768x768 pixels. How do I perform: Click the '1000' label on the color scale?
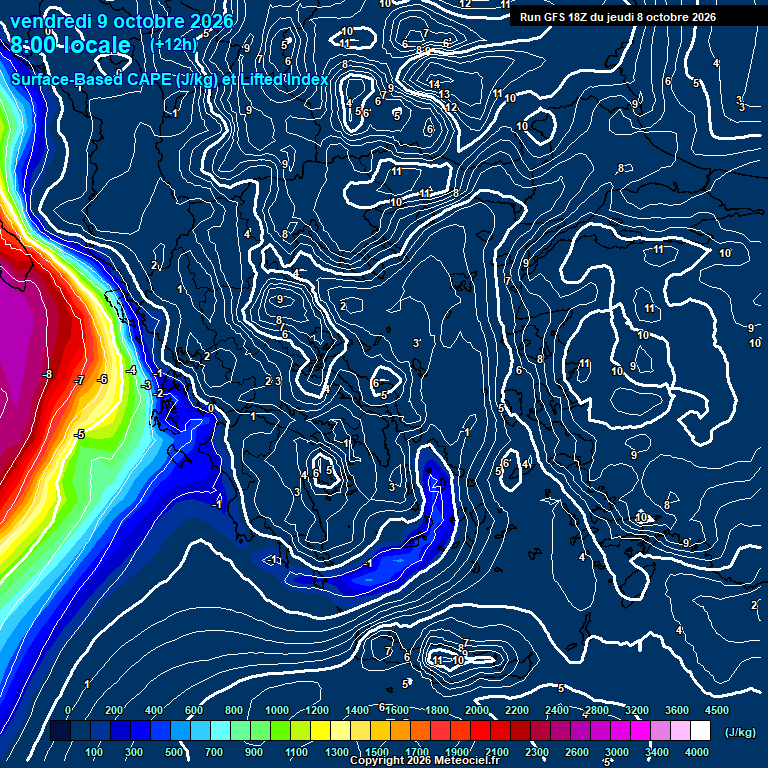point(277,710)
